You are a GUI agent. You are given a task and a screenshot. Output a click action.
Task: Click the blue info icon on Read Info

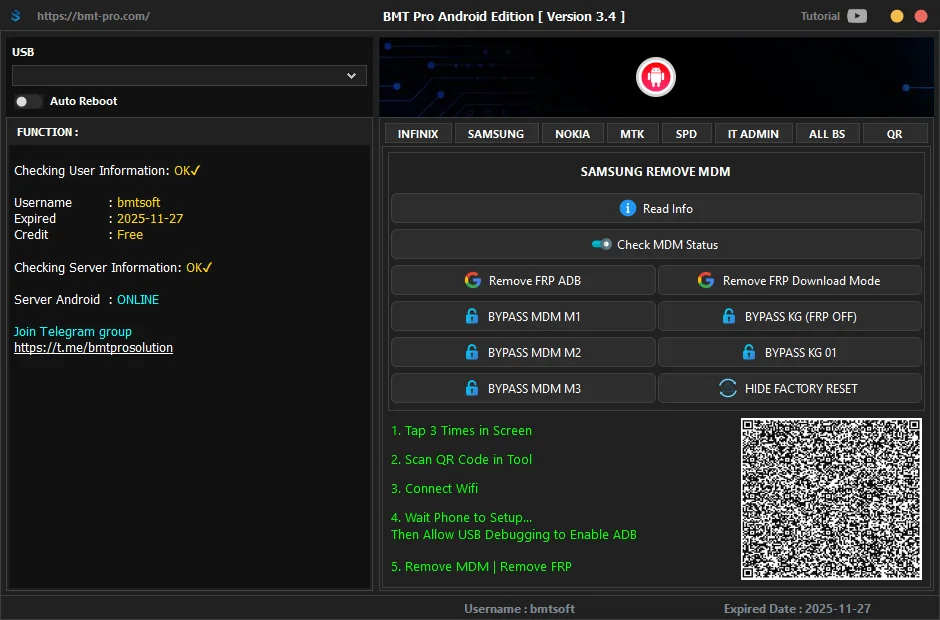pyautogui.click(x=628, y=208)
